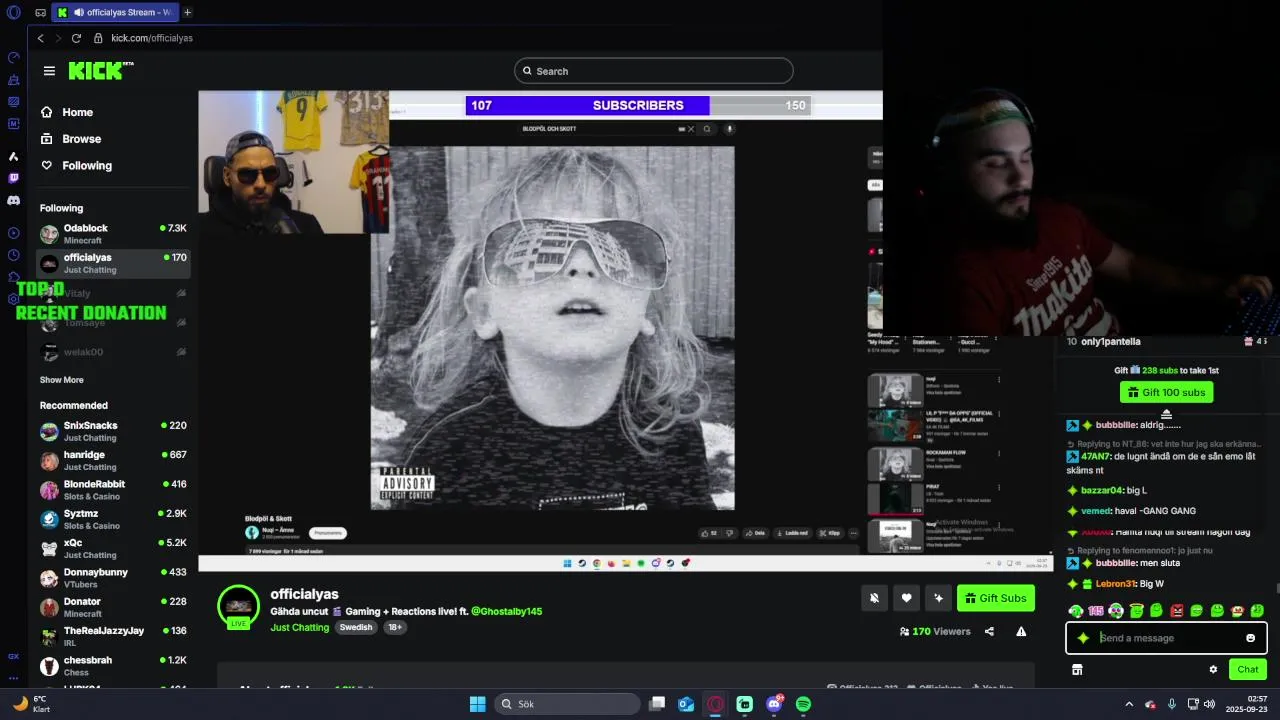Expand followed channels with Show More
The height and width of the screenshot is (720, 1280).
click(x=61, y=380)
